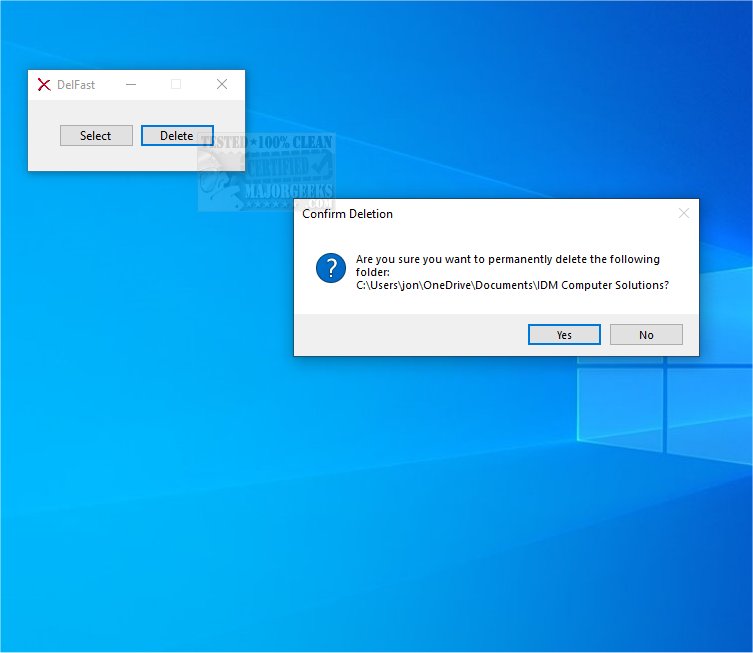Click the folder path IDM Computer Solutions text
The image size is (753, 653).
(512, 285)
